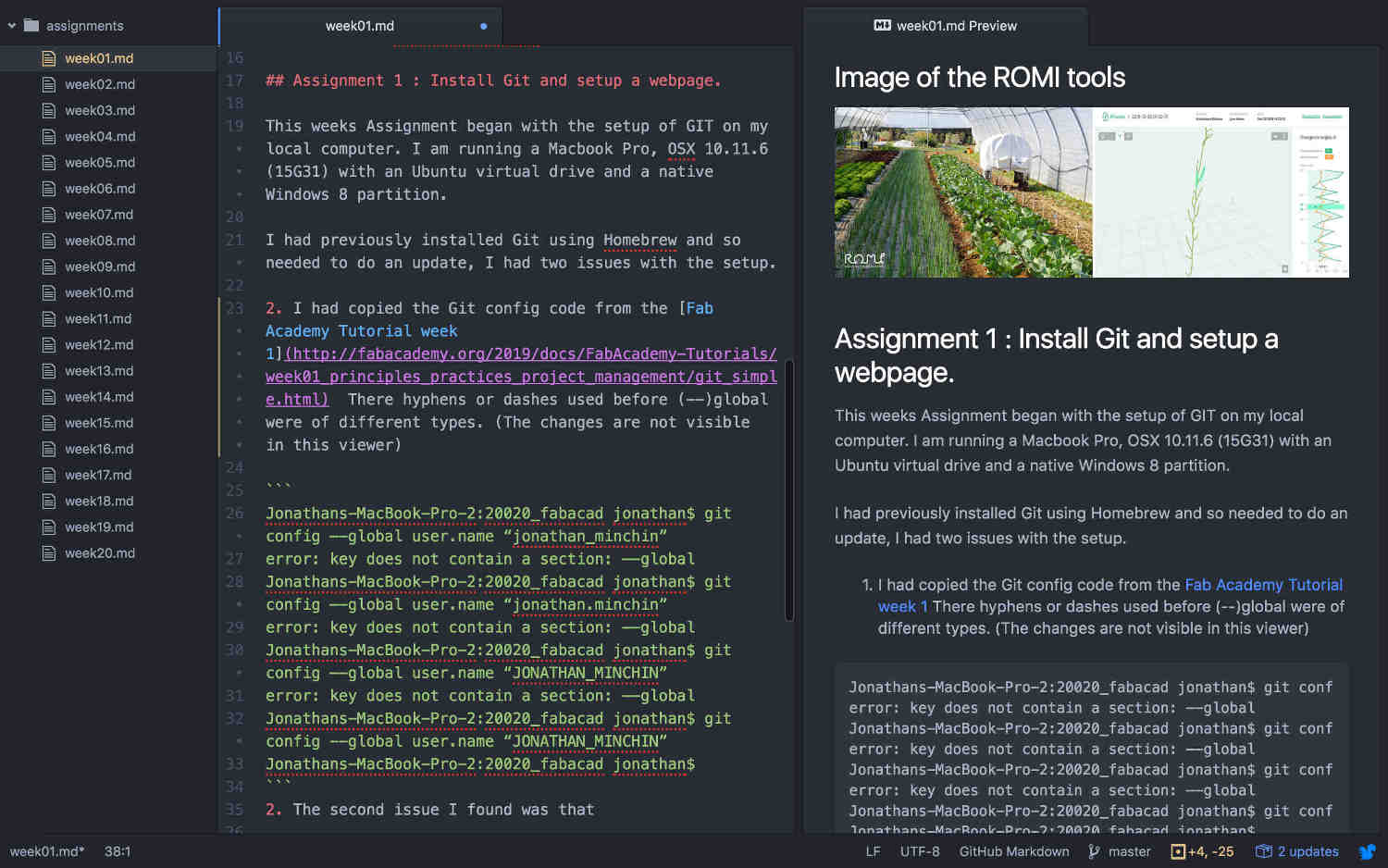Click the file icon beside week14.md
1388x868 pixels.
49,396
